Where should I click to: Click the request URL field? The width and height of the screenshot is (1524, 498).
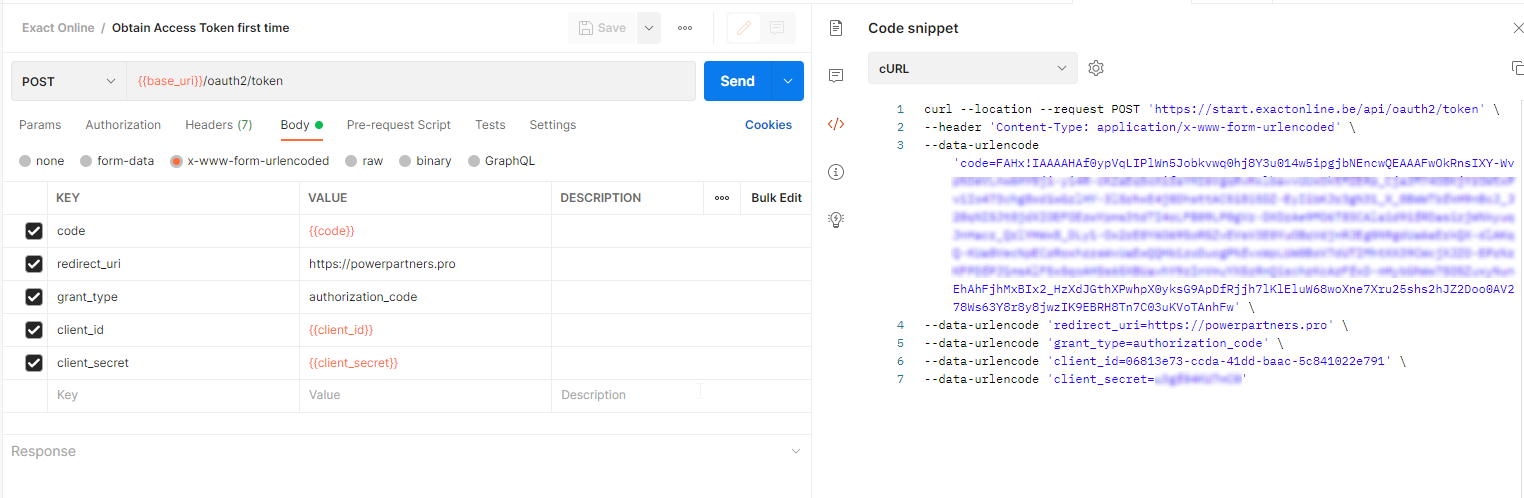(x=411, y=81)
